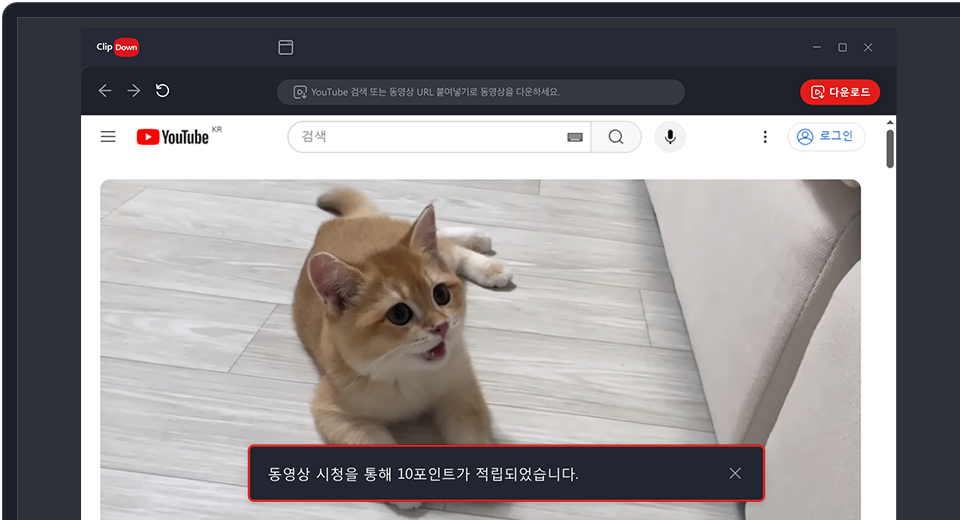Click the scrollbar up arrow
The height and width of the screenshot is (520, 960).
890,122
